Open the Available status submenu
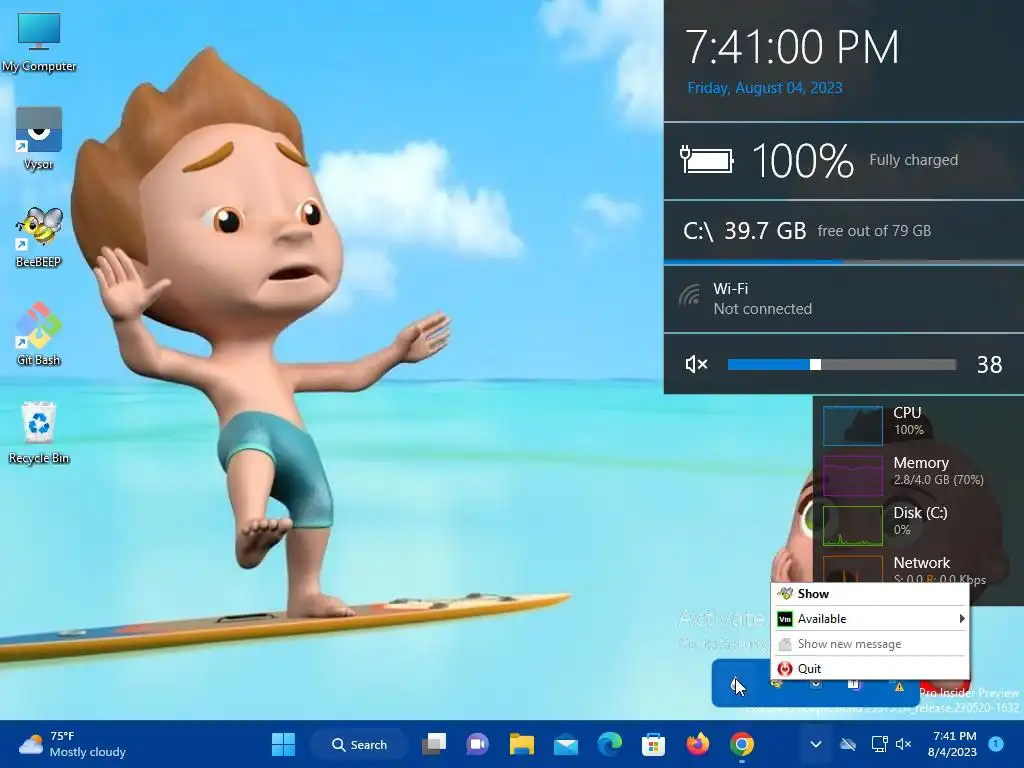The width and height of the screenshot is (1024, 768). (x=870, y=618)
